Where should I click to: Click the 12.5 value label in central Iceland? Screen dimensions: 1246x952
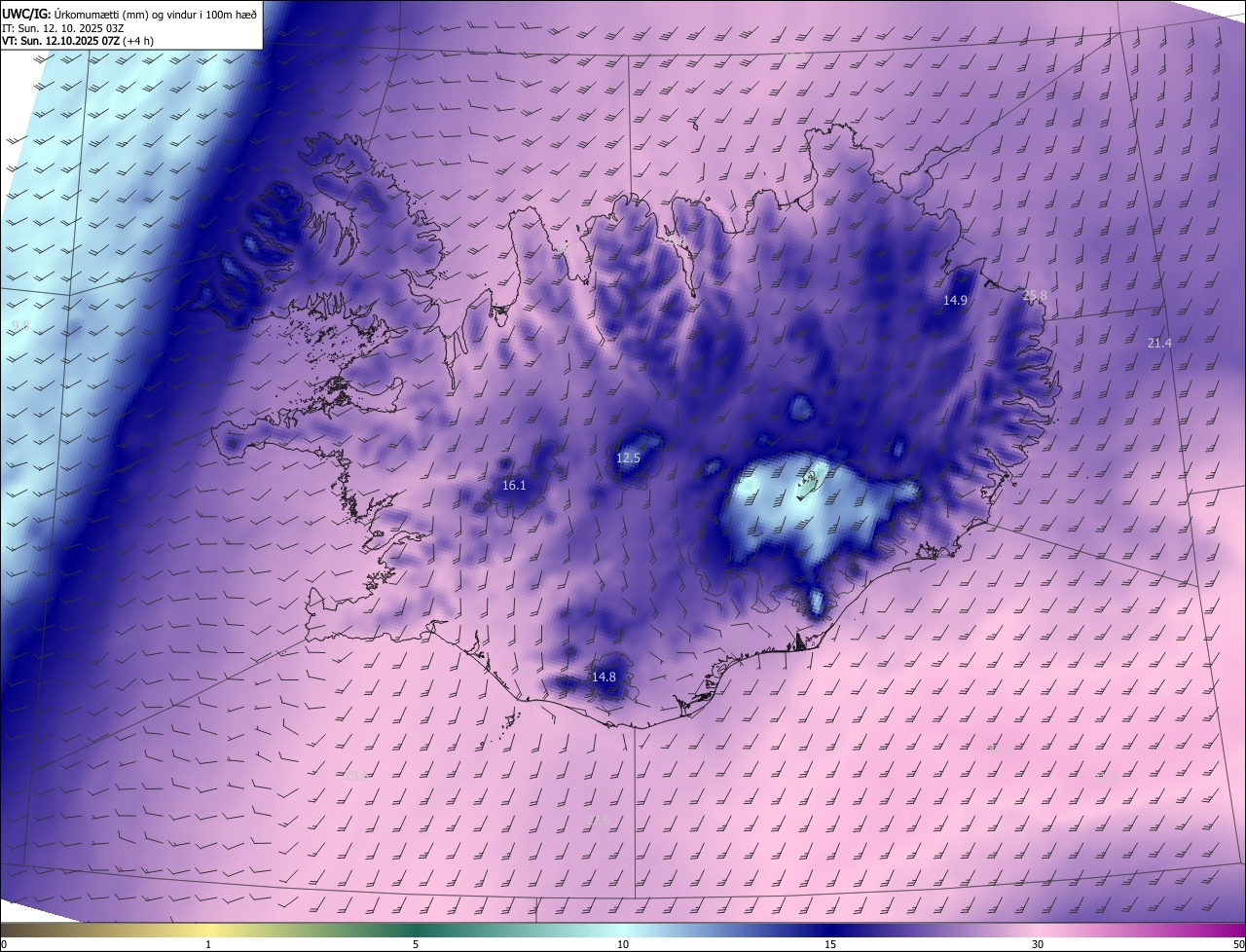click(628, 458)
